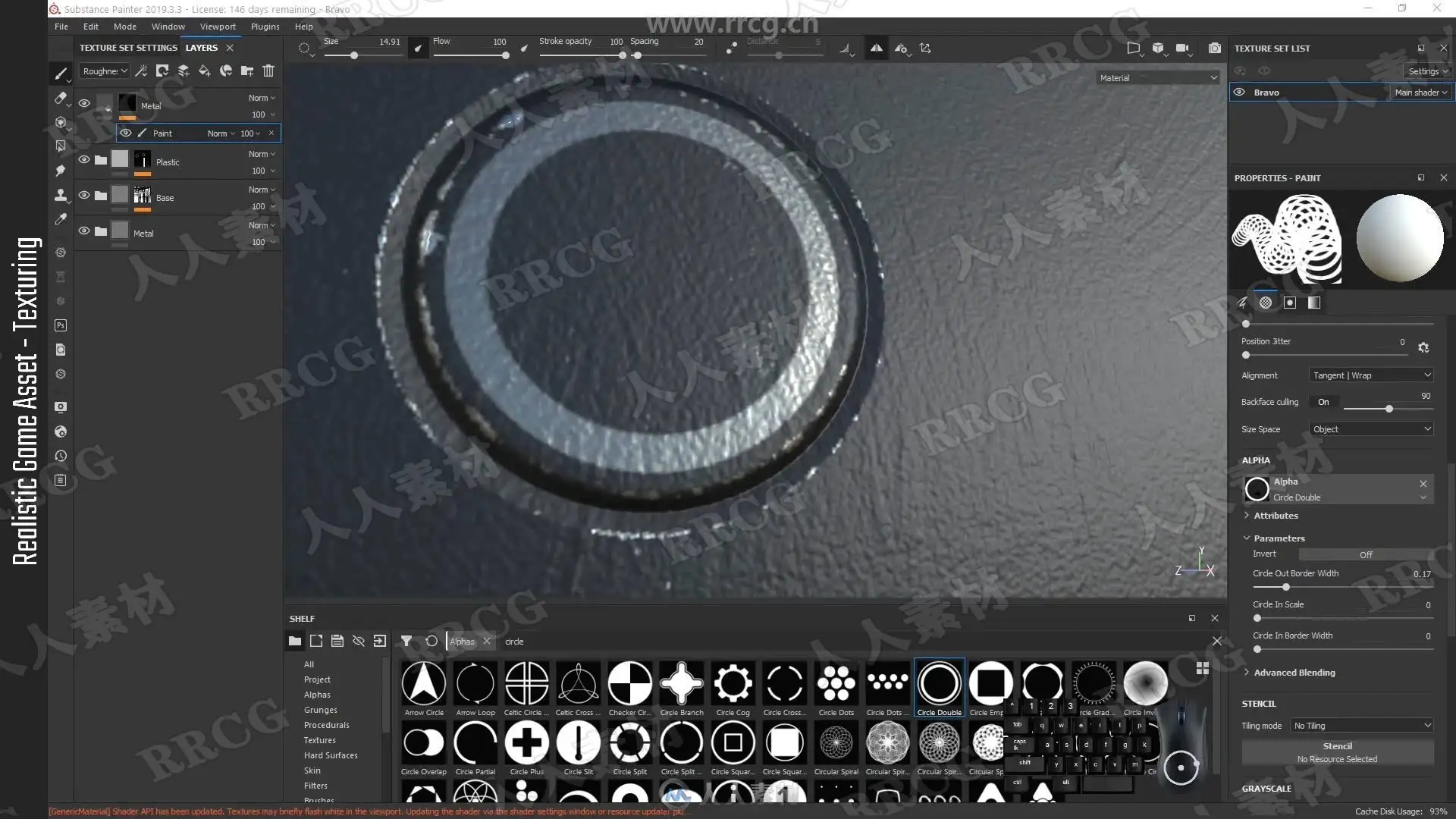Open the Edit menu
Screen dimensions: 1456x819
(91, 26)
